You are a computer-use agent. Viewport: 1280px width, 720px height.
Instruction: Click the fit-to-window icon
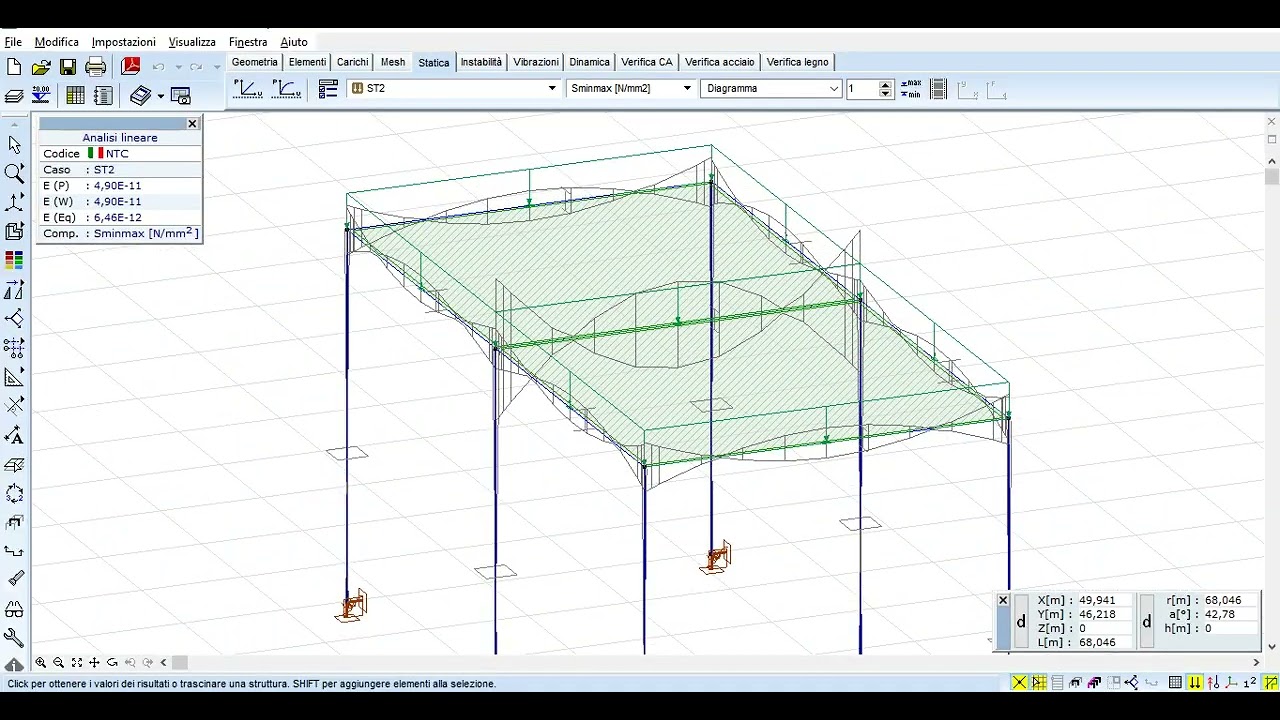tap(76, 663)
